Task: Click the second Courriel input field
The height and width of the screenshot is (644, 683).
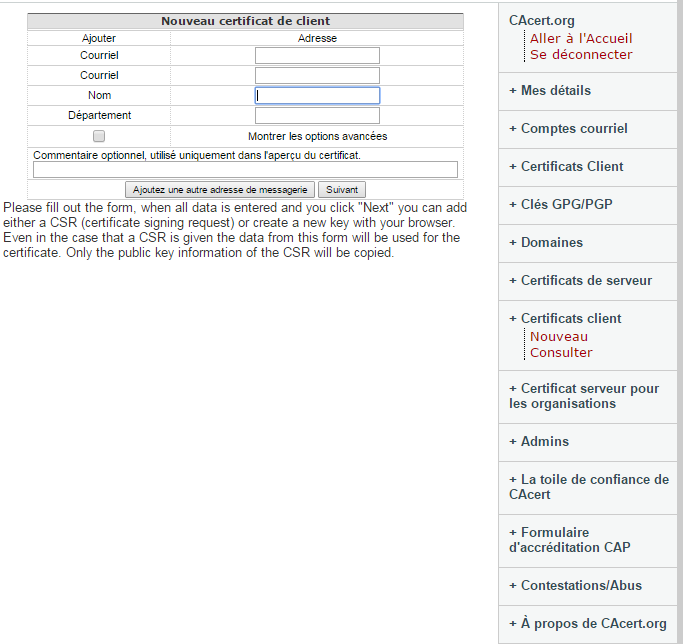Action: 317,76
